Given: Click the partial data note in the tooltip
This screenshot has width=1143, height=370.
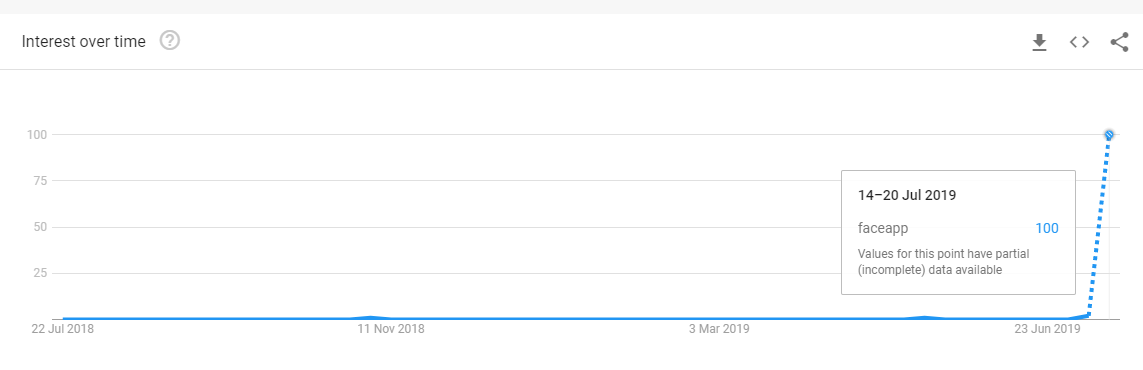Looking at the screenshot, I should 943,261.
